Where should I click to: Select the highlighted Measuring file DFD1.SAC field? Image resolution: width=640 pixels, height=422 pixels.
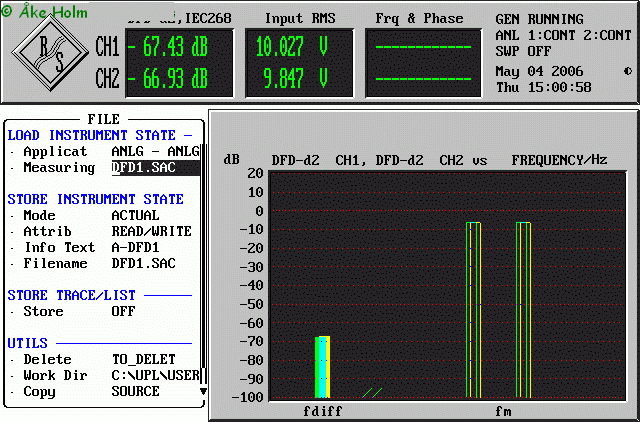point(156,168)
